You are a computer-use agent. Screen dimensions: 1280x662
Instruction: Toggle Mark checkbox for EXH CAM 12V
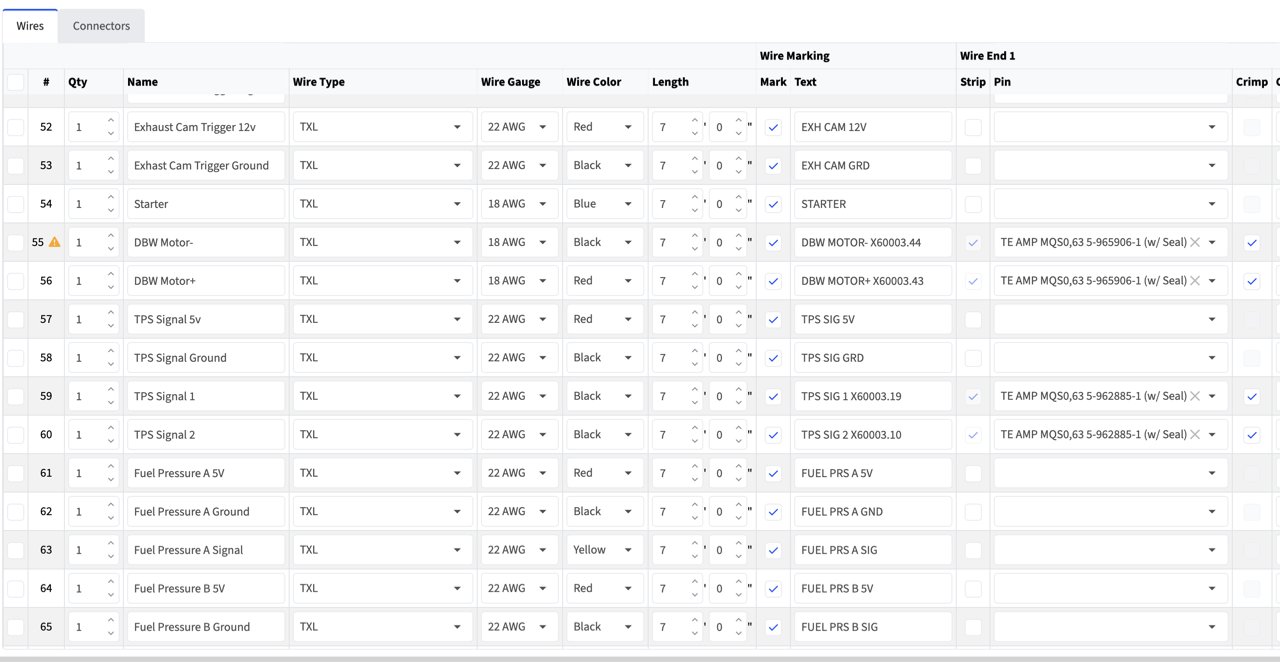[x=773, y=128]
